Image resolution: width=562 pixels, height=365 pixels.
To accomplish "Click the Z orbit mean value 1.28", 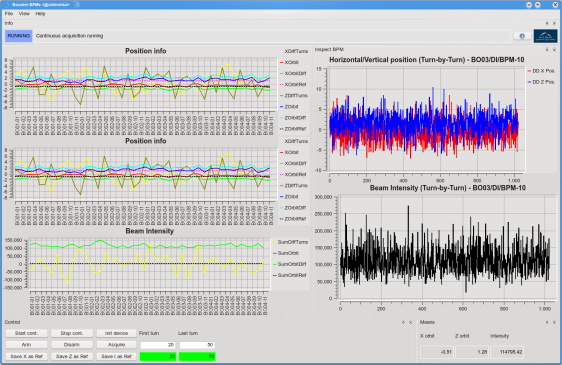I will [x=472, y=352].
